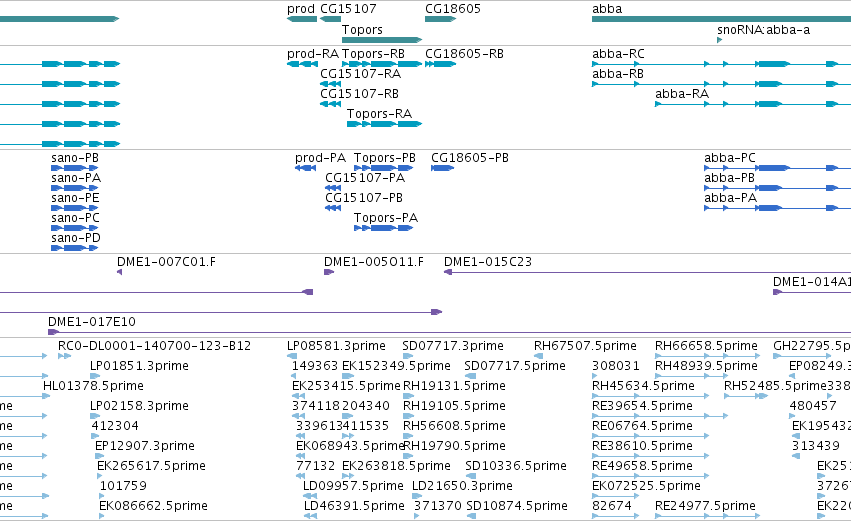Click the DME1-005O11.F cDNA label
851x521 pixels.
pos(374,263)
